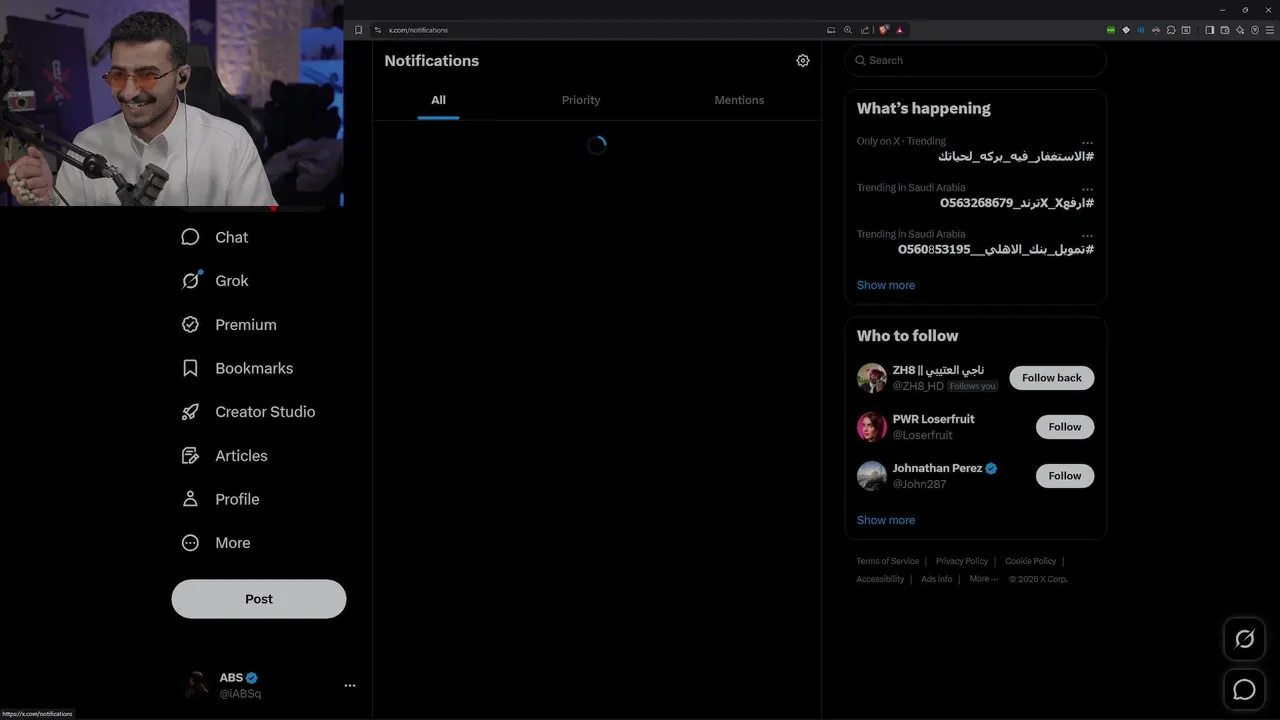Open Accessibility footer link

tap(880, 579)
